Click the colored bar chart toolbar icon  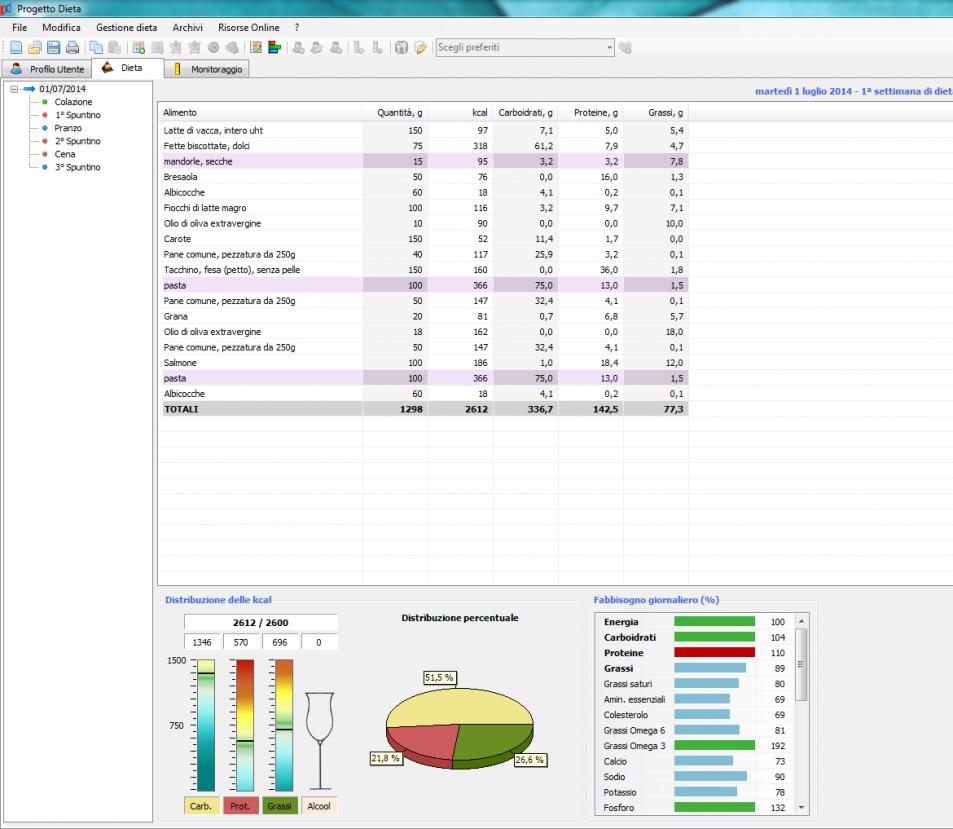[273, 47]
